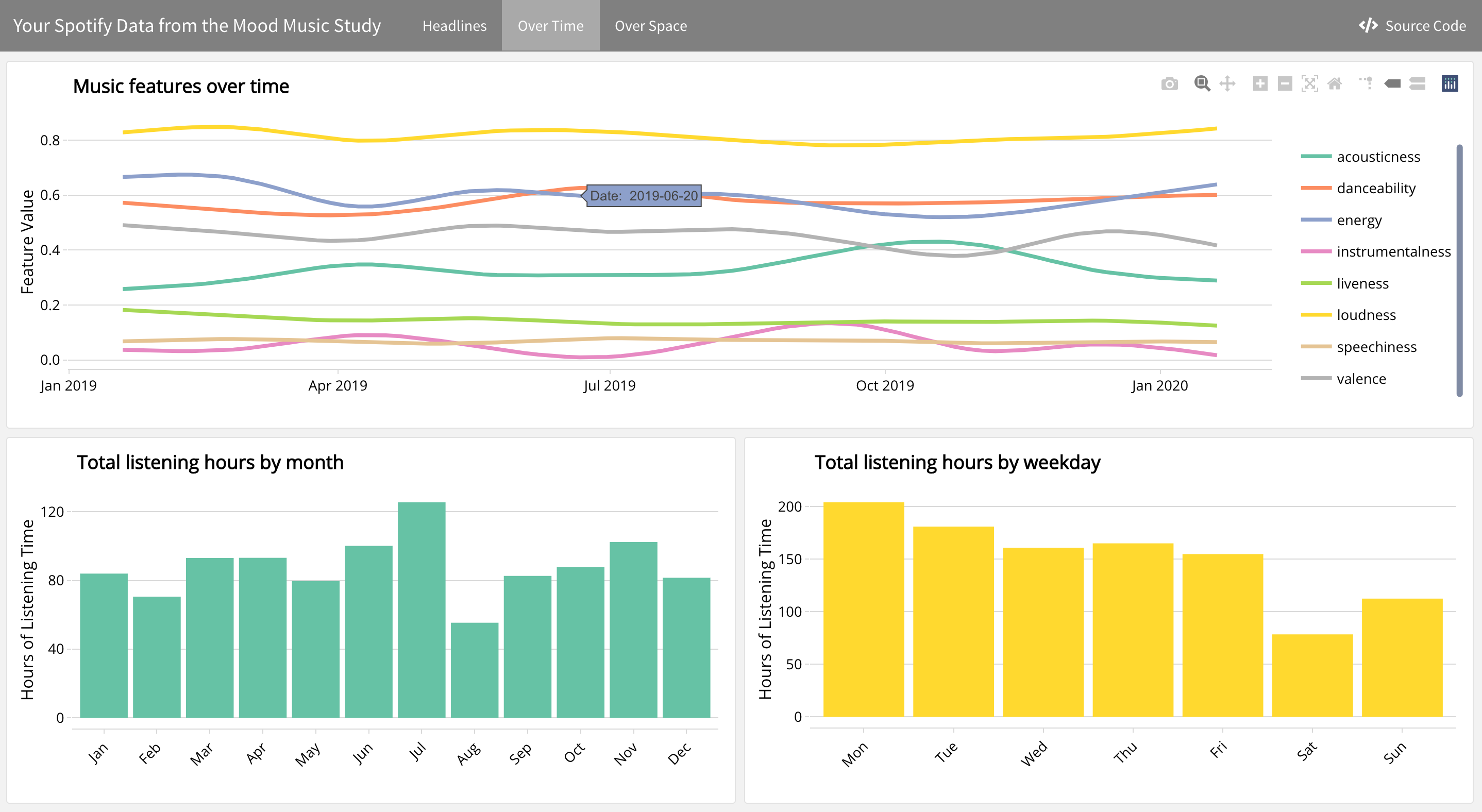Expand the Over Time navigation dropdown
This screenshot has width=1482, height=812.
pos(549,26)
